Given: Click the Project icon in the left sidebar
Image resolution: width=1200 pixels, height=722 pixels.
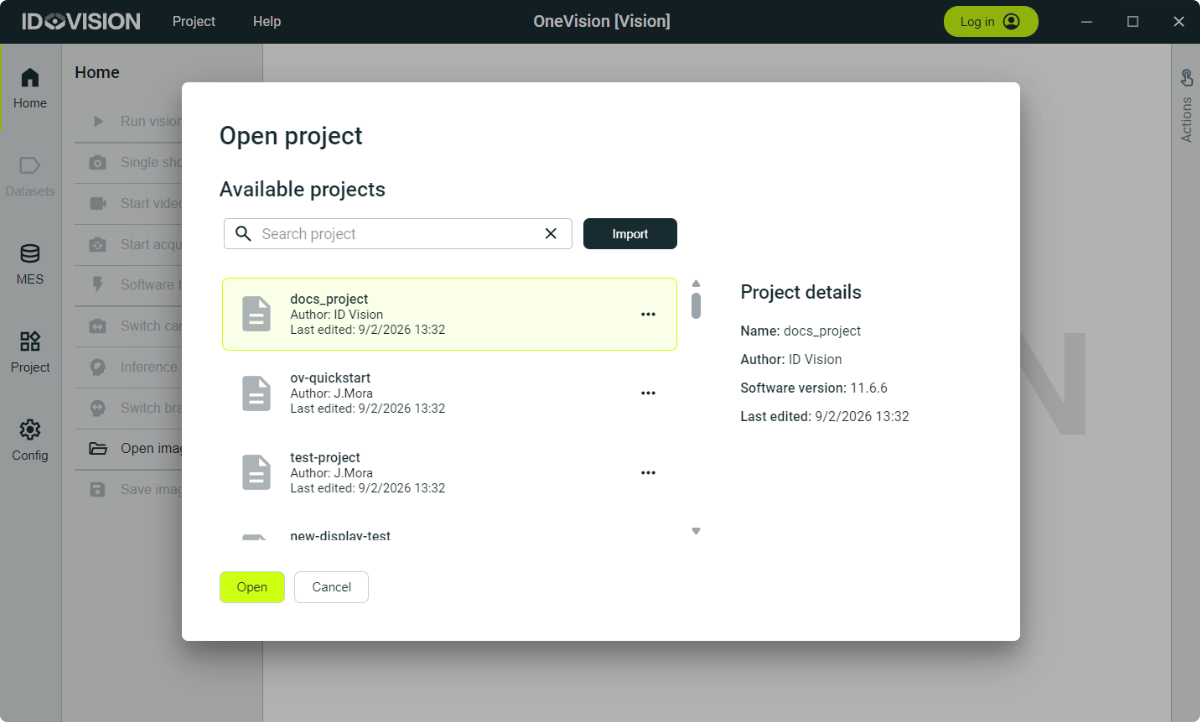Looking at the screenshot, I should 29,350.
